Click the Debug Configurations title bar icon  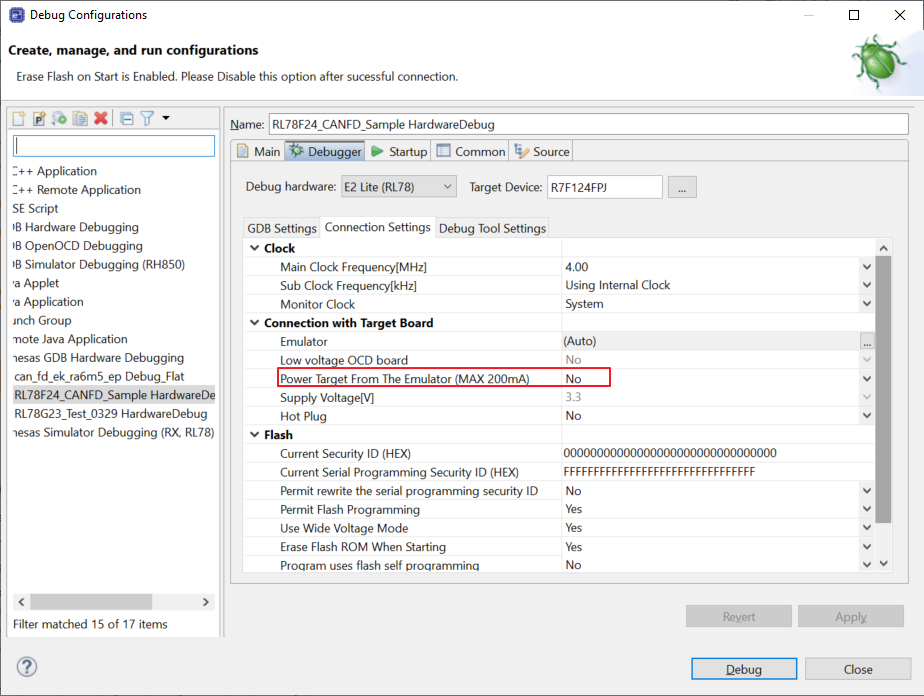tap(17, 15)
